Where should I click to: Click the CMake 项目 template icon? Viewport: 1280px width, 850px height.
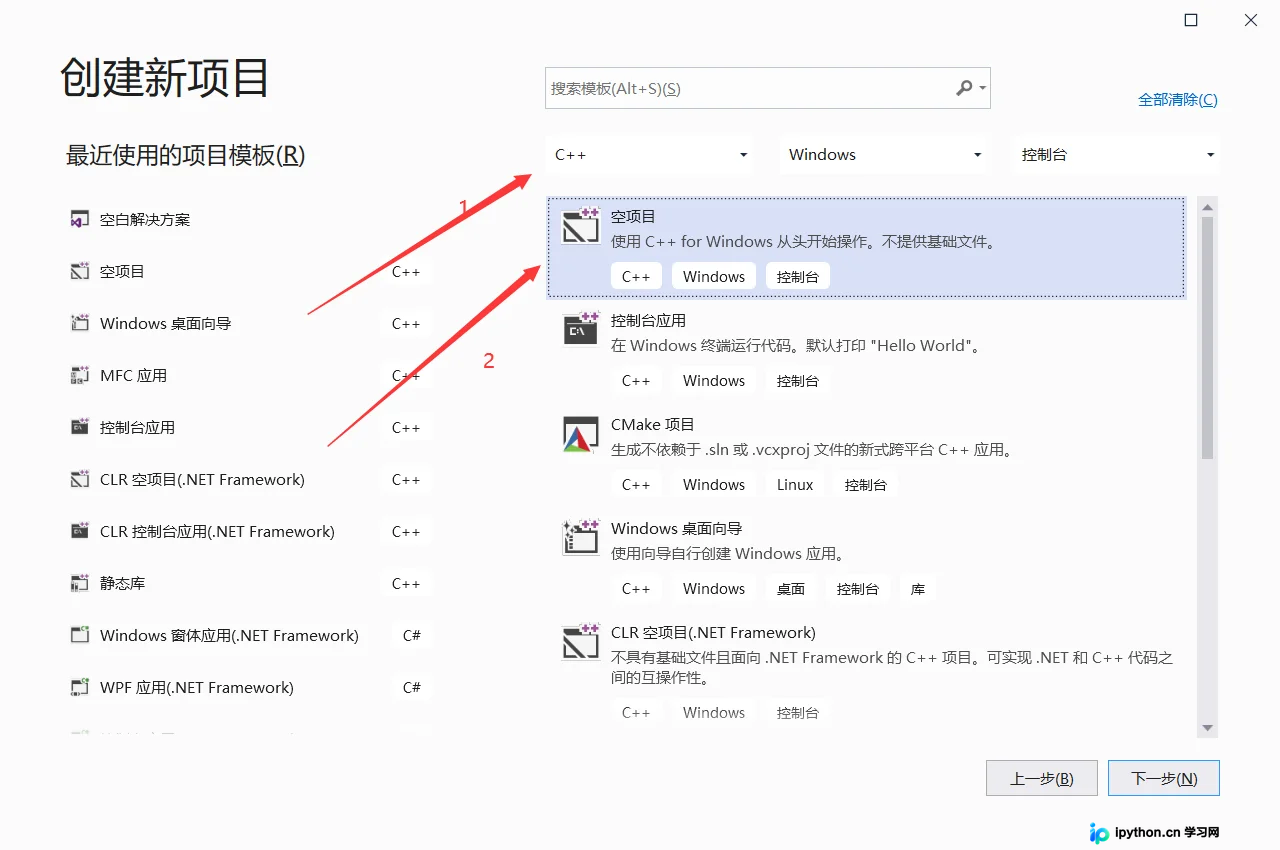(x=581, y=434)
